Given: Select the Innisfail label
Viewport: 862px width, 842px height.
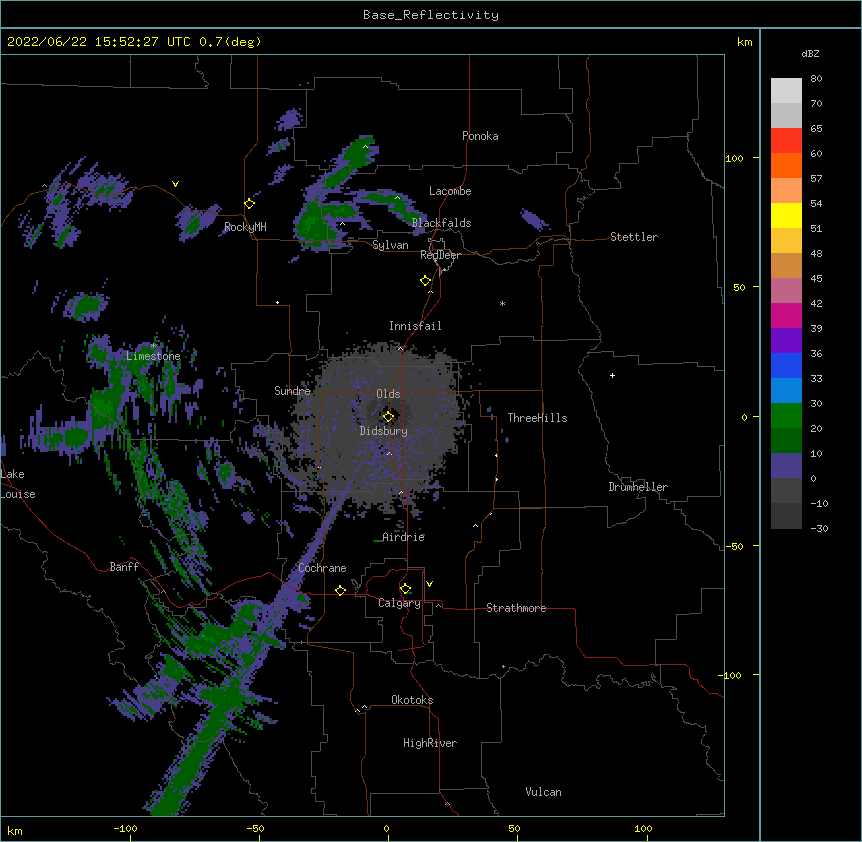Looking at the screenshot, I should click(415, 326).
